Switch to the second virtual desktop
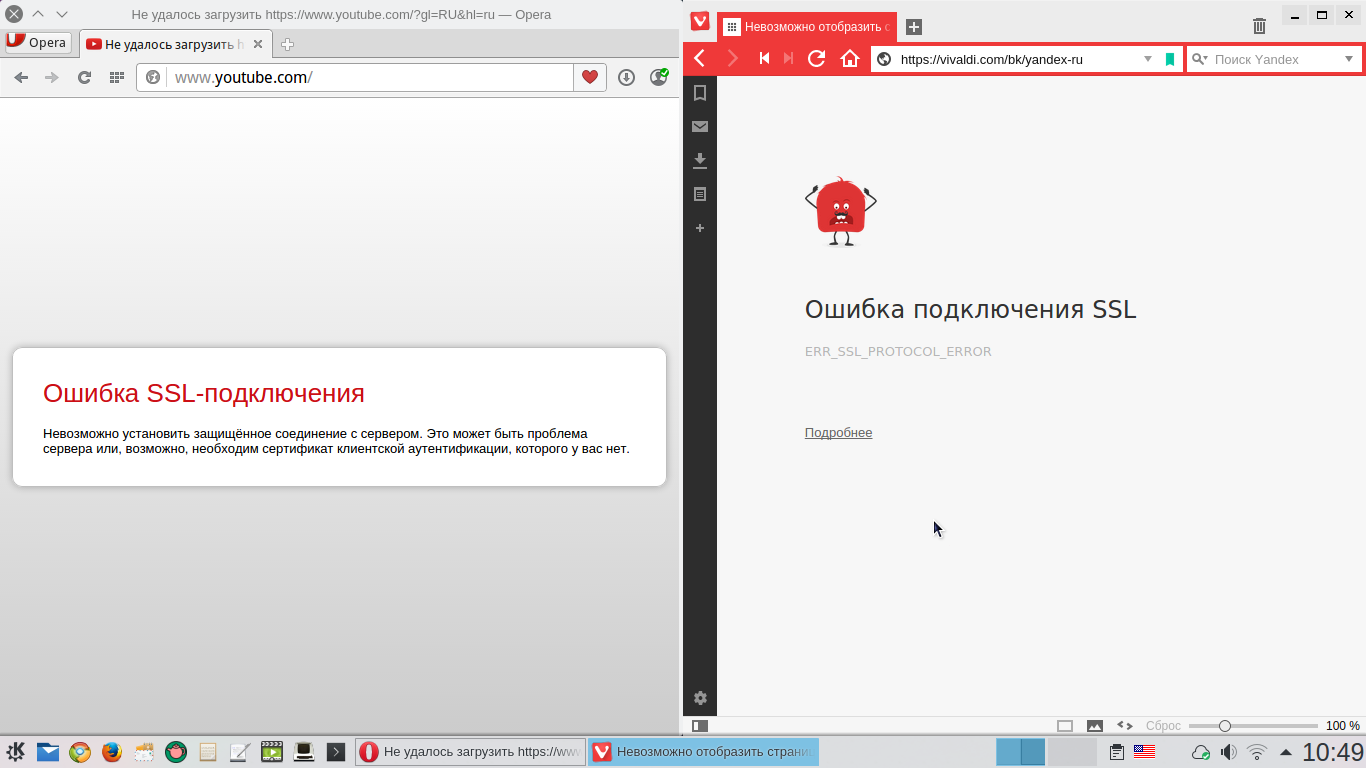 pos(1072,752)
